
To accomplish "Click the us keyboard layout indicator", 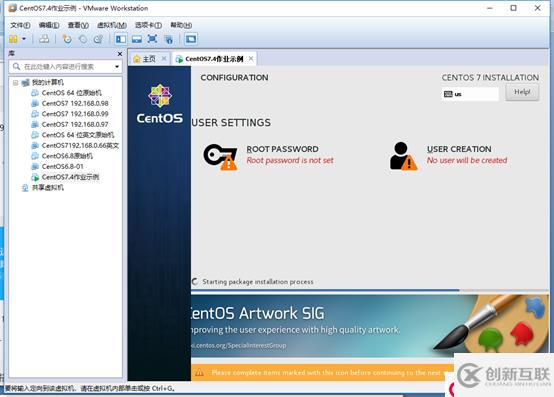I will pyautogui.click(x=470, y=94).
